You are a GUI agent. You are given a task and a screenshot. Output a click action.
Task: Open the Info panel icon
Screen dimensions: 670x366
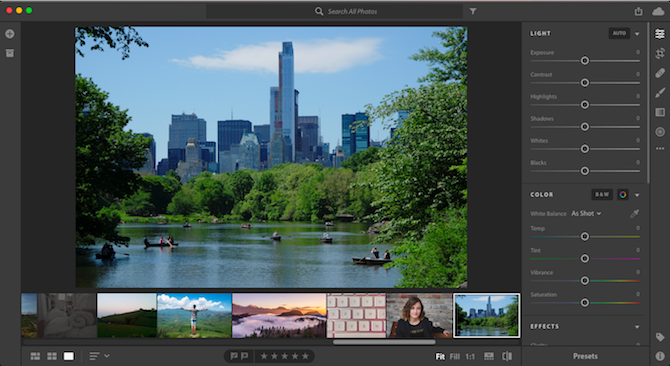point(660,356)
